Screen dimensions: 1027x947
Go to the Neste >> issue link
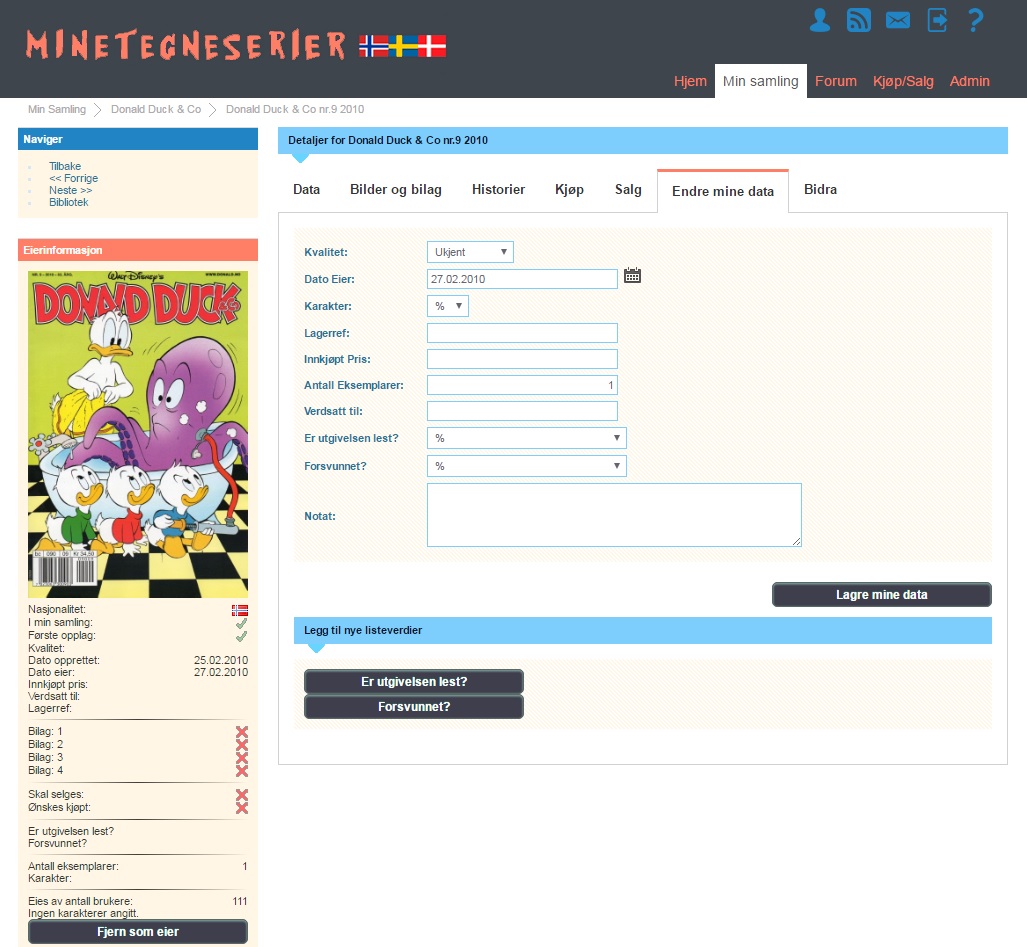(71, 190)
